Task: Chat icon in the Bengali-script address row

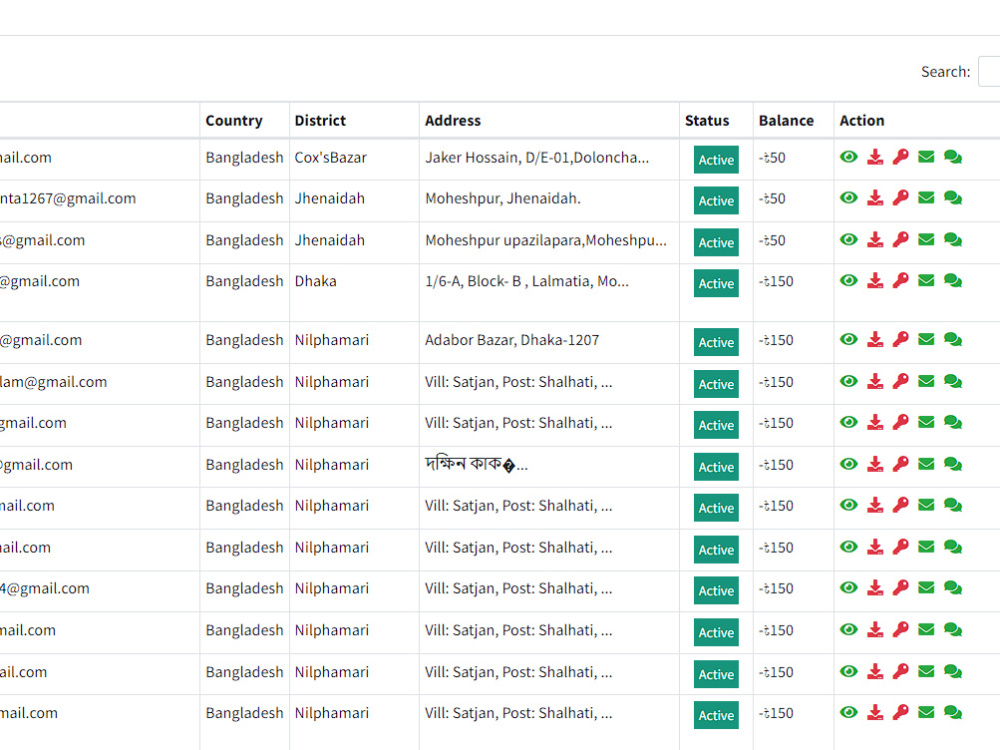Action: [953, 464]
